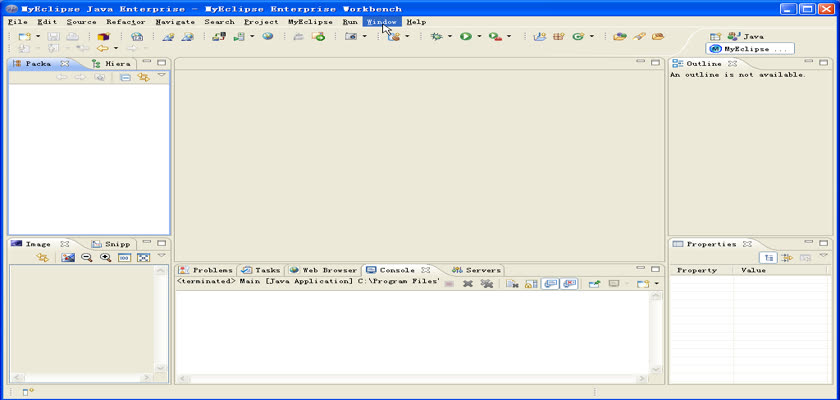Screen dimensions: 840x400
Task: Click the run server toolbar icon
Action: tap(239, 36)
